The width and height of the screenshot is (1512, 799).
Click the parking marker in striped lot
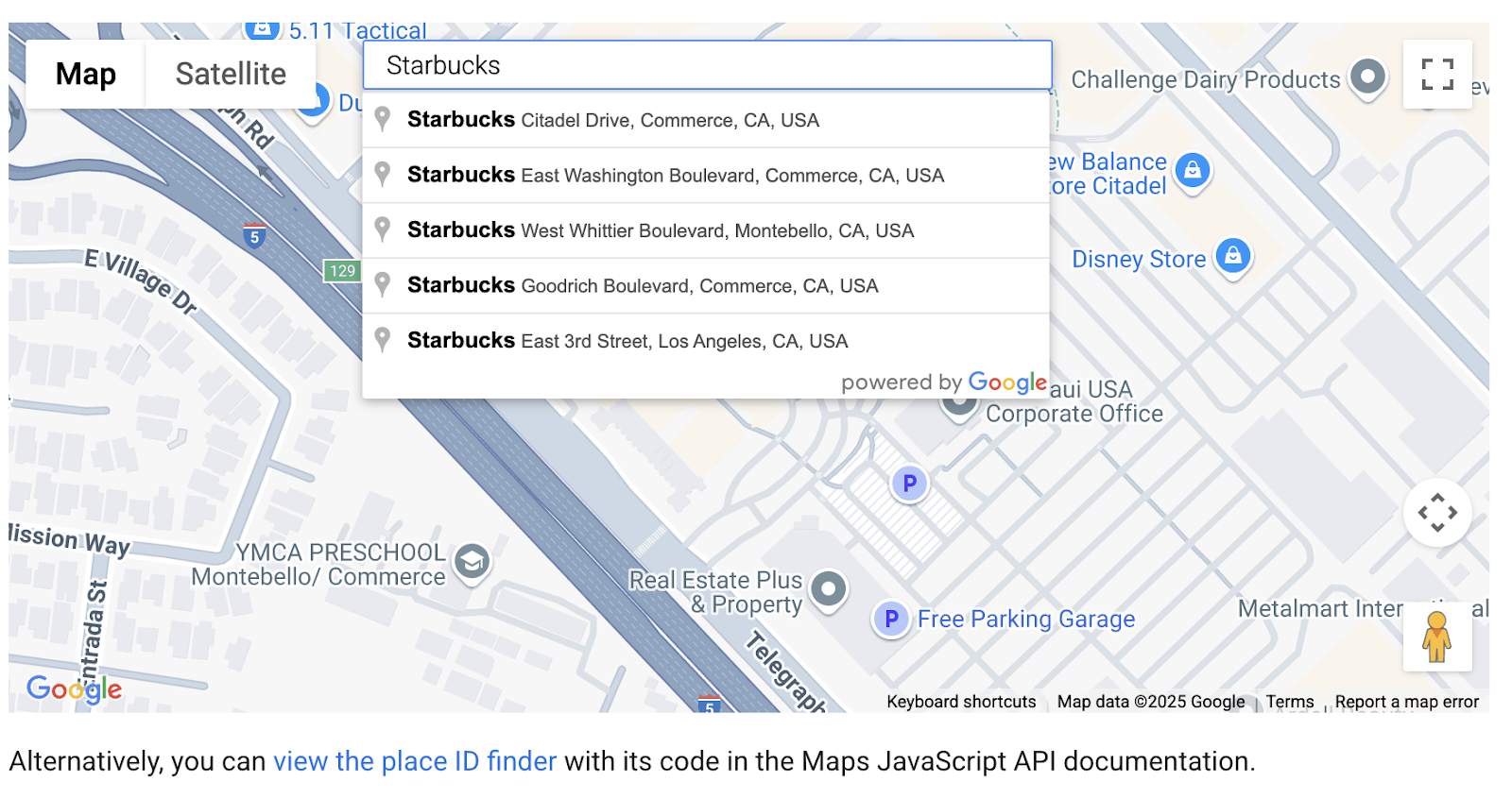point(909,484)
